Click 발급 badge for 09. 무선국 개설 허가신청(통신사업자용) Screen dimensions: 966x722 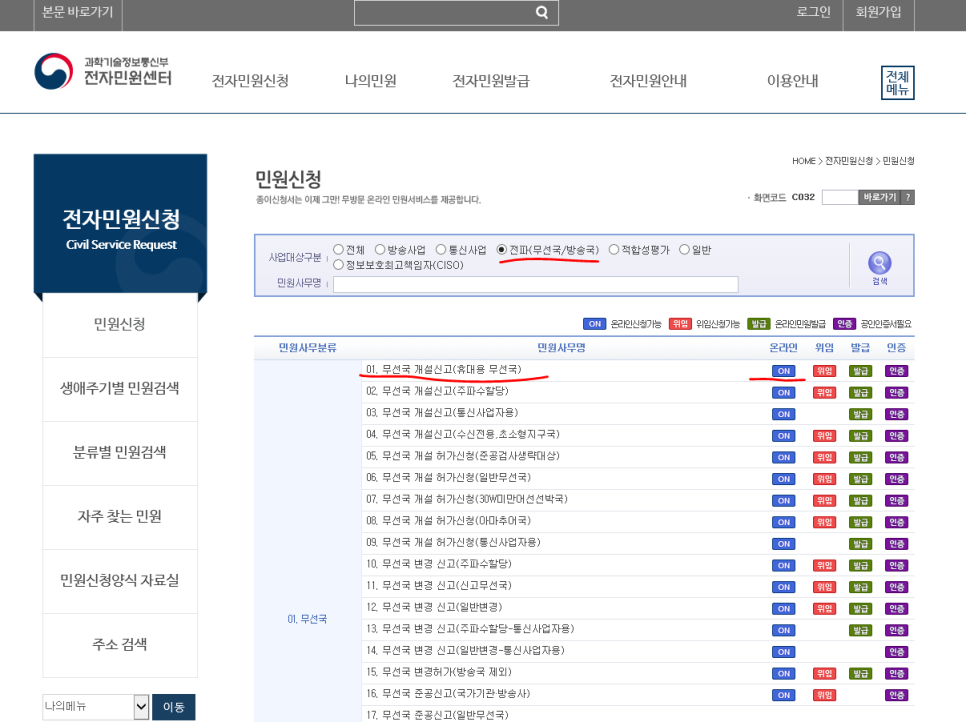pyautogui.click(x=860, y=543)
